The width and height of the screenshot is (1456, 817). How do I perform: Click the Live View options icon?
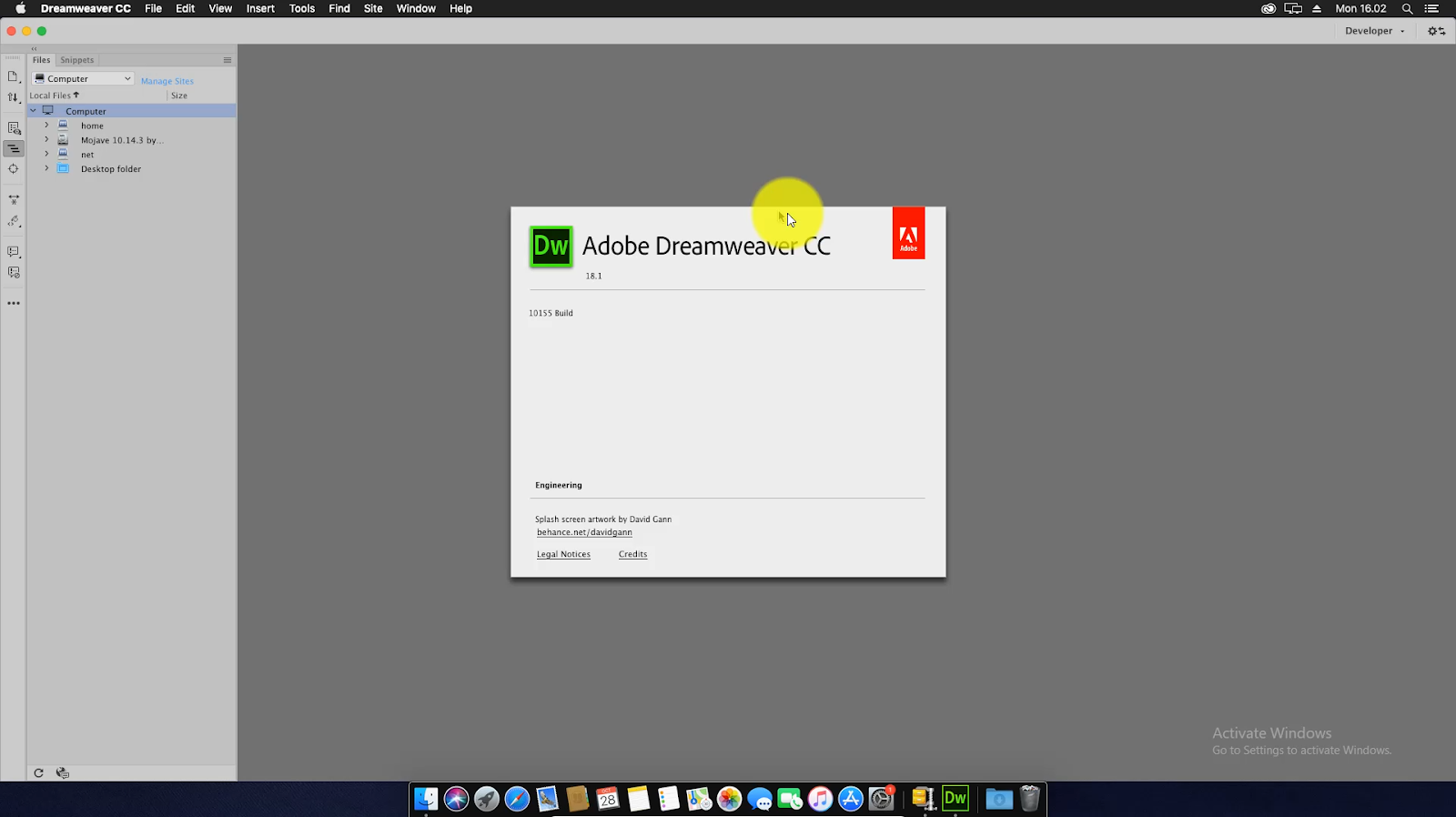[13, 128]
